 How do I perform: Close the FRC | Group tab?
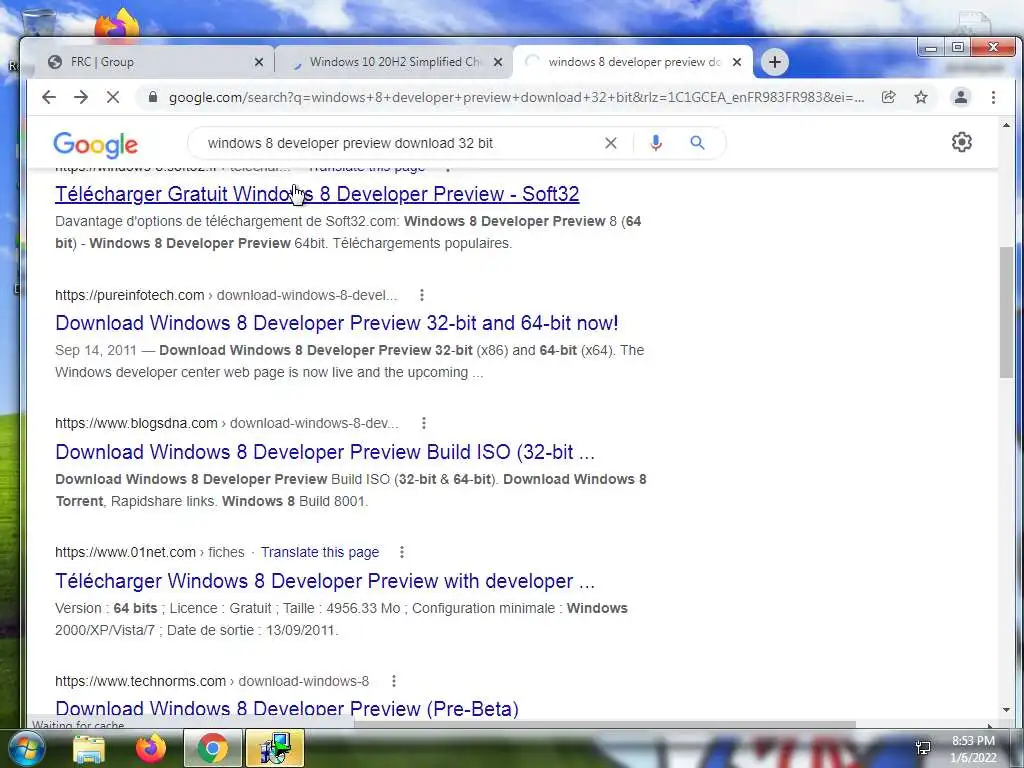tap(259, 62)
